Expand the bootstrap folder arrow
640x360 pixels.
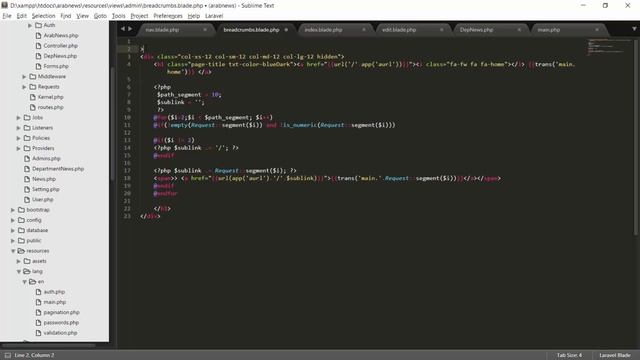tap(13, 210)
